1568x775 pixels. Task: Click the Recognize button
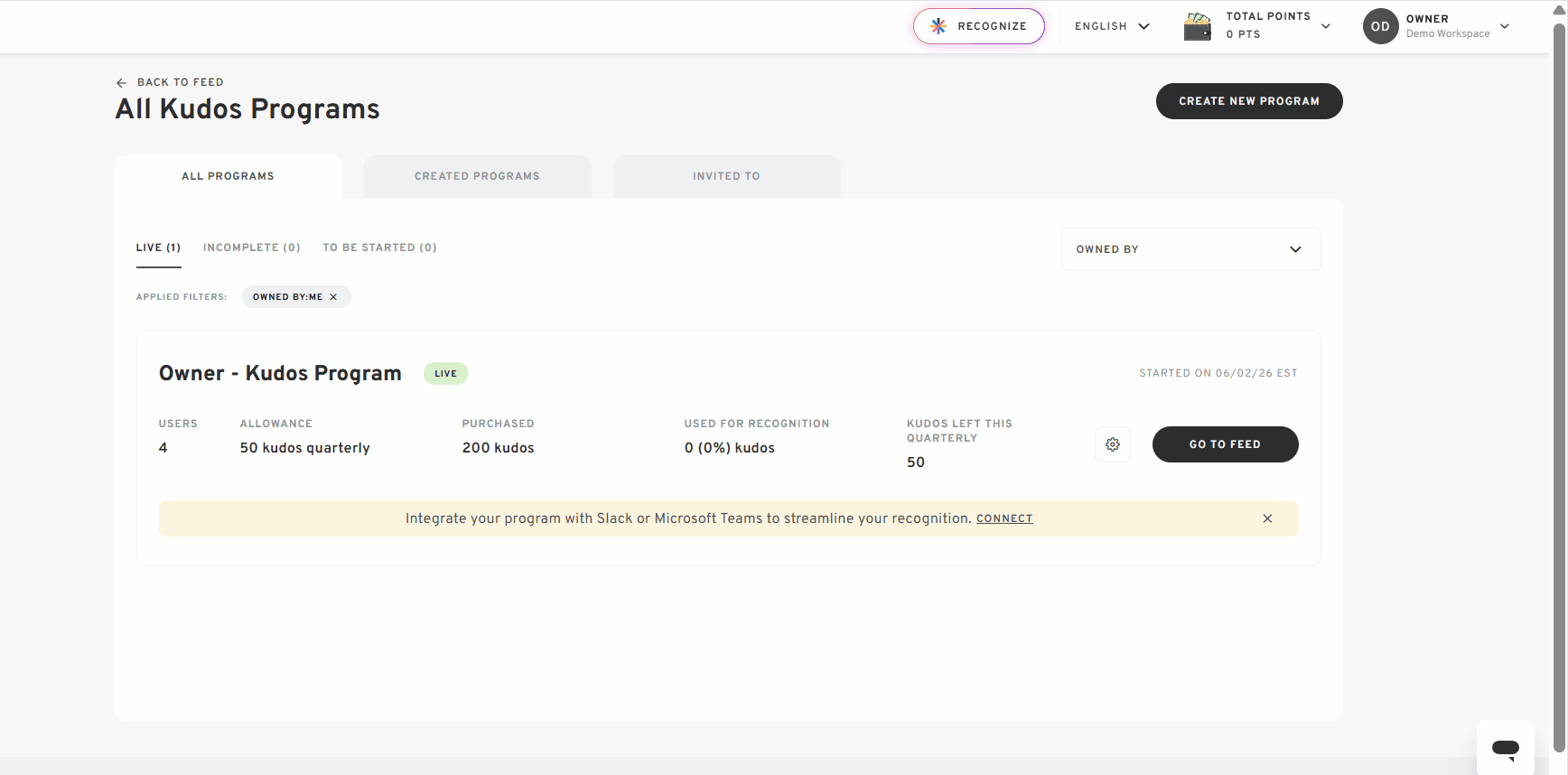tap(978, 26)
